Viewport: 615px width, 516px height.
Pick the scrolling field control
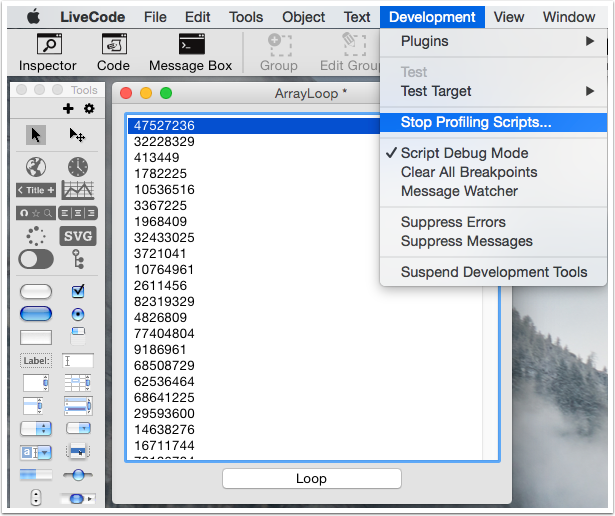[x=36, y=383]
